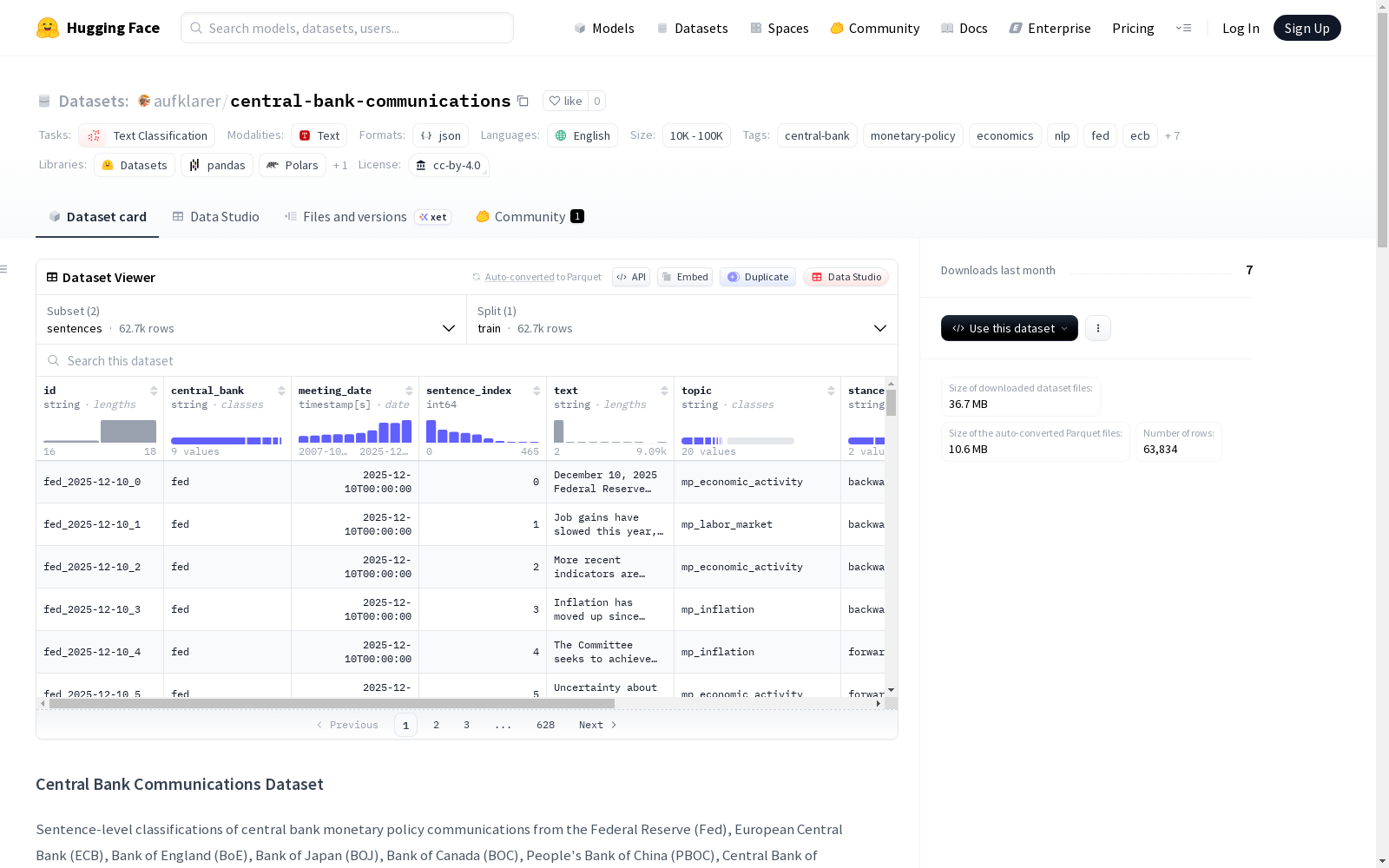This screenshot has width=1389, height=868.
Task: Click the fed_2025-12-10_3 id cell
Action: (x=100, y=609)
